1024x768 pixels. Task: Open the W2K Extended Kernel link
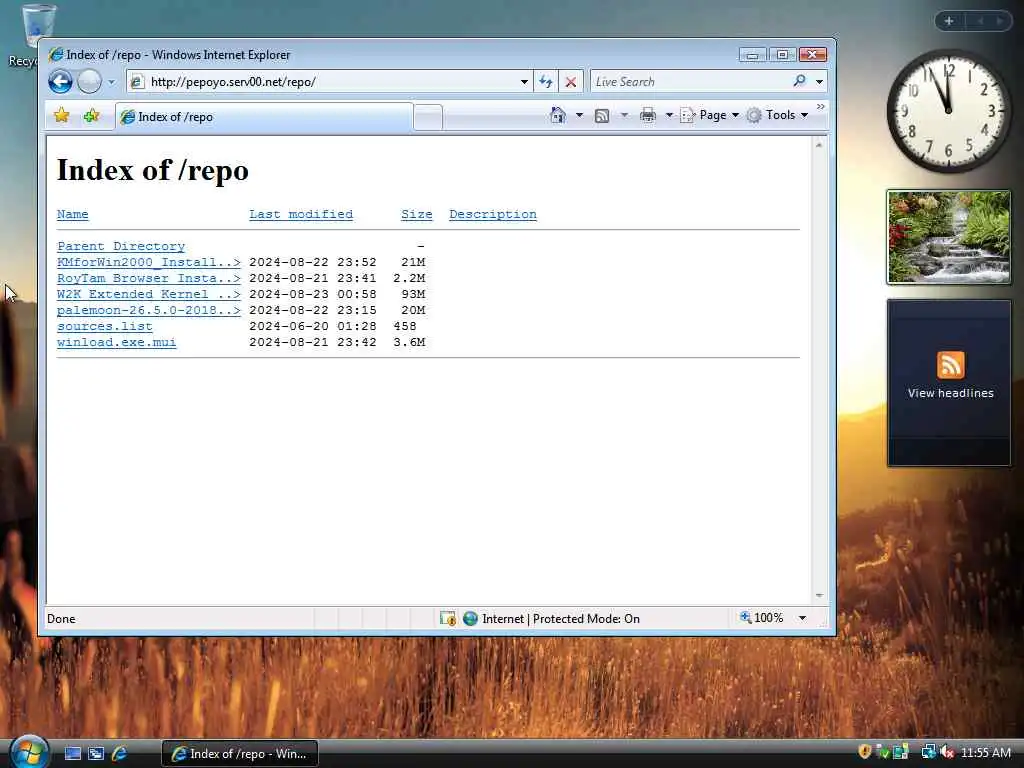click(x=149, y=294)
